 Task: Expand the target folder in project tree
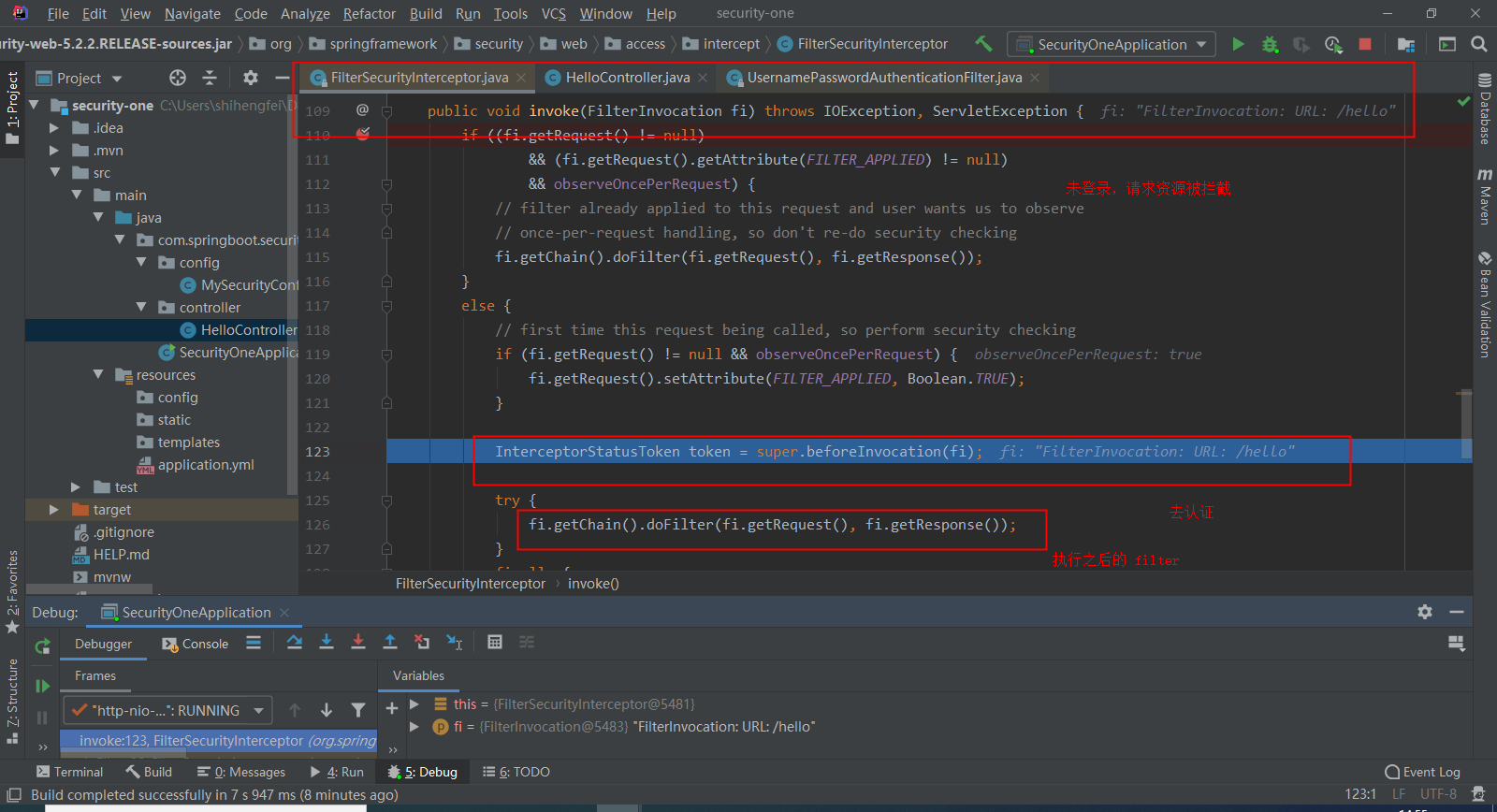tap(54, 510)
